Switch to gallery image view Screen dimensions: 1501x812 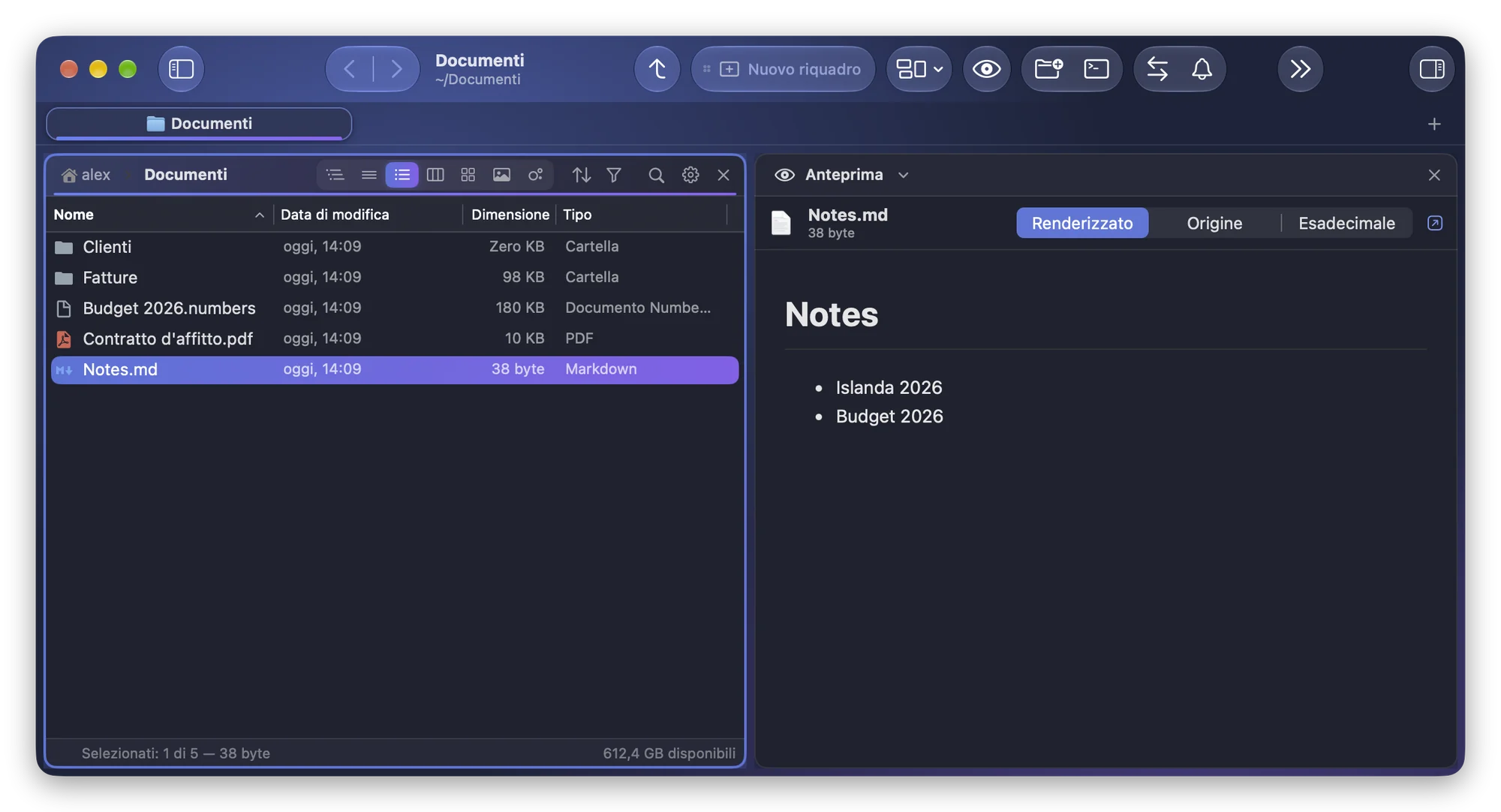[x=501, y=175]
